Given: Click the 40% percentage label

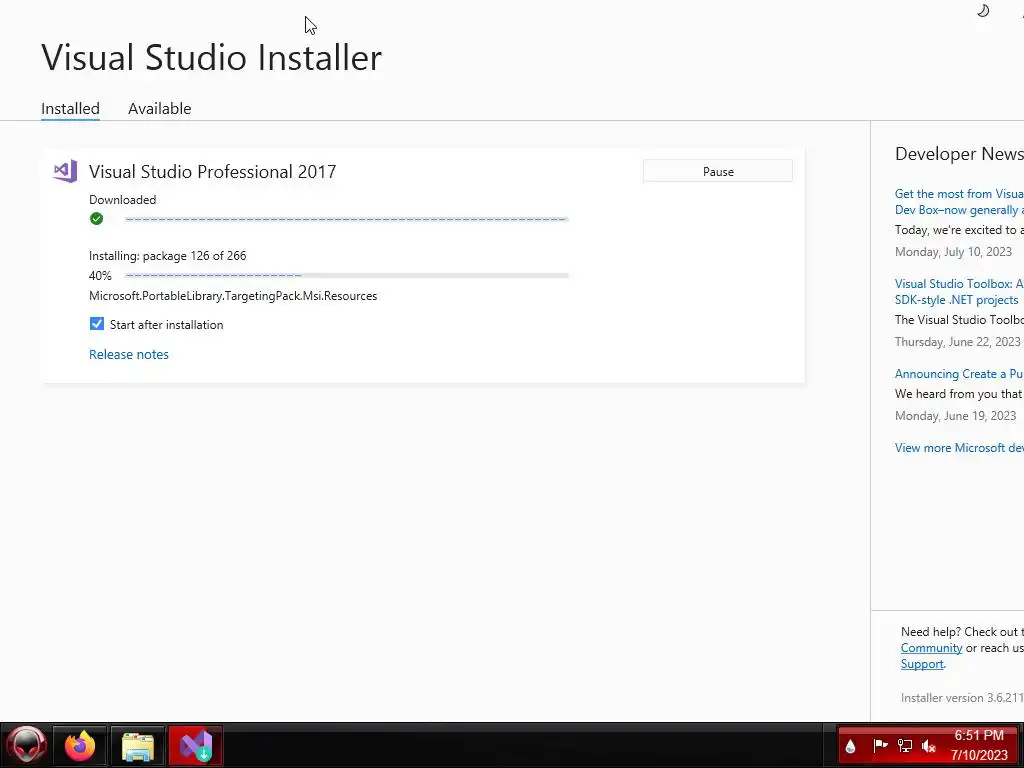Looking at the screenshot, I should click(x=101, y=276).
